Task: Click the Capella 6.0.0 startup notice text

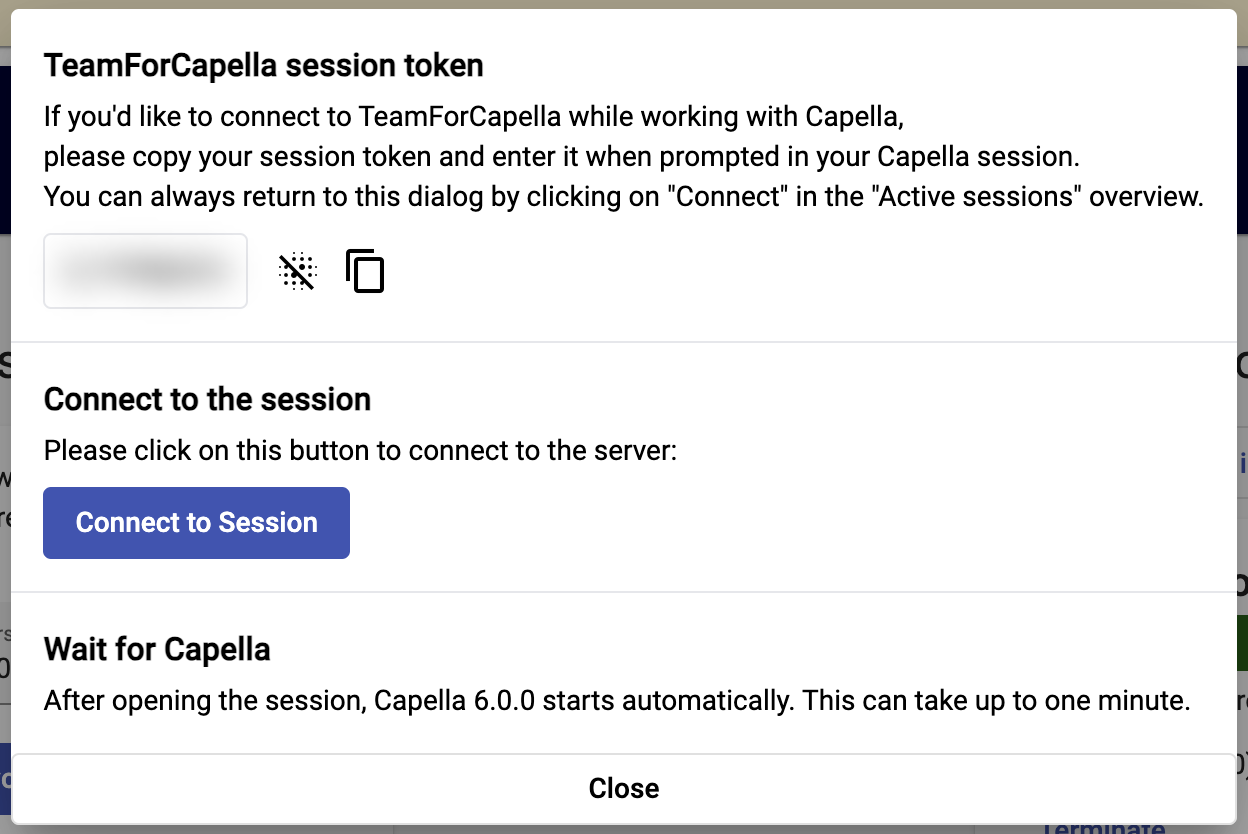Action: tap(617, 701)
